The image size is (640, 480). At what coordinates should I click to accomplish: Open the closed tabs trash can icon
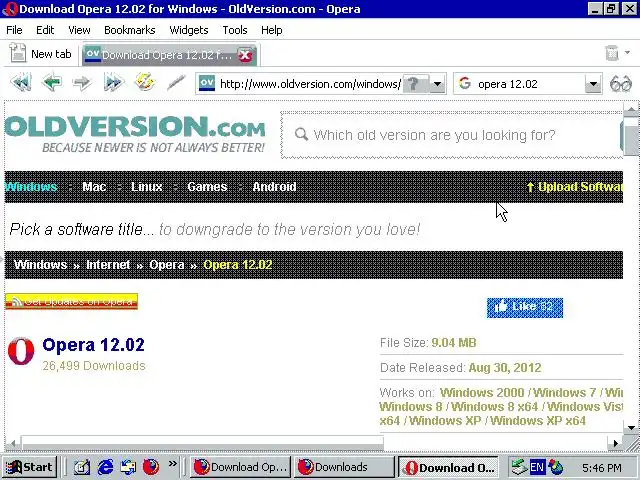click(611, 53)
